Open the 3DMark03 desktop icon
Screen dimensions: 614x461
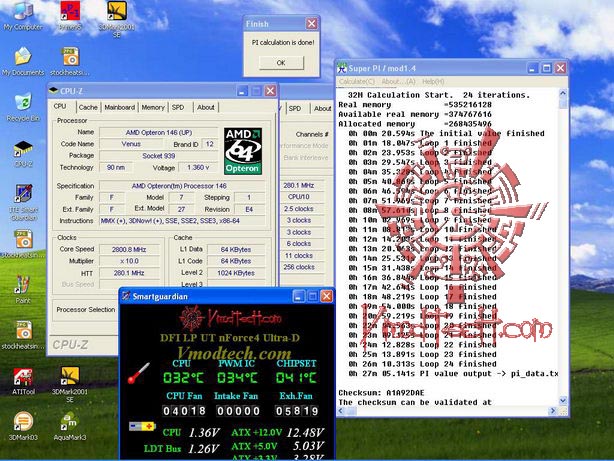click(x=23, y=426)
